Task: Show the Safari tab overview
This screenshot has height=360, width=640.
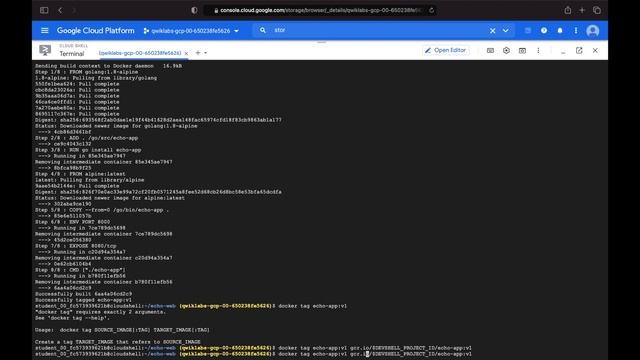Action: (x=597, y=10)
